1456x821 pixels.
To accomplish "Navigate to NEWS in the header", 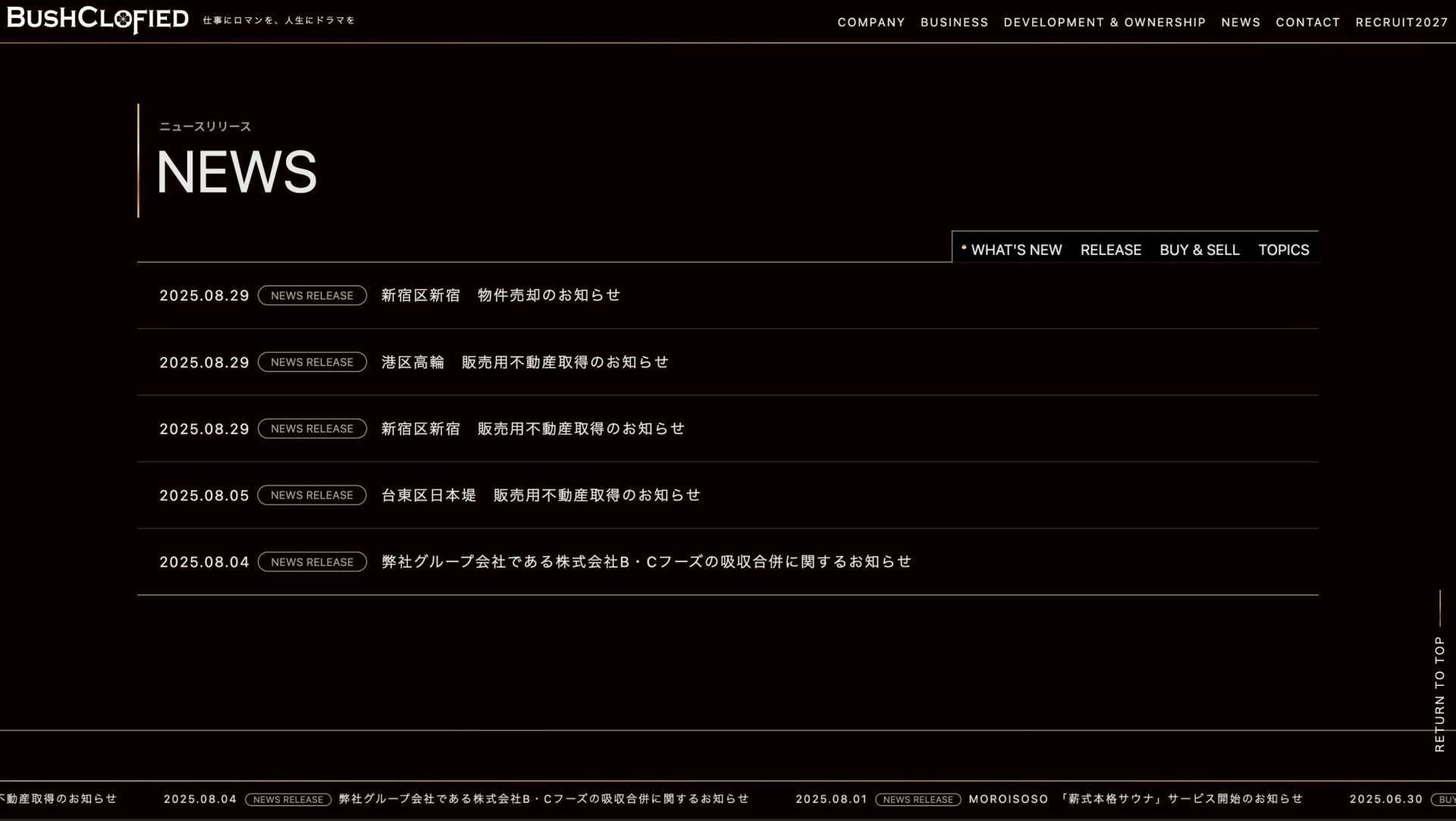I will [x=1240, y=22].
